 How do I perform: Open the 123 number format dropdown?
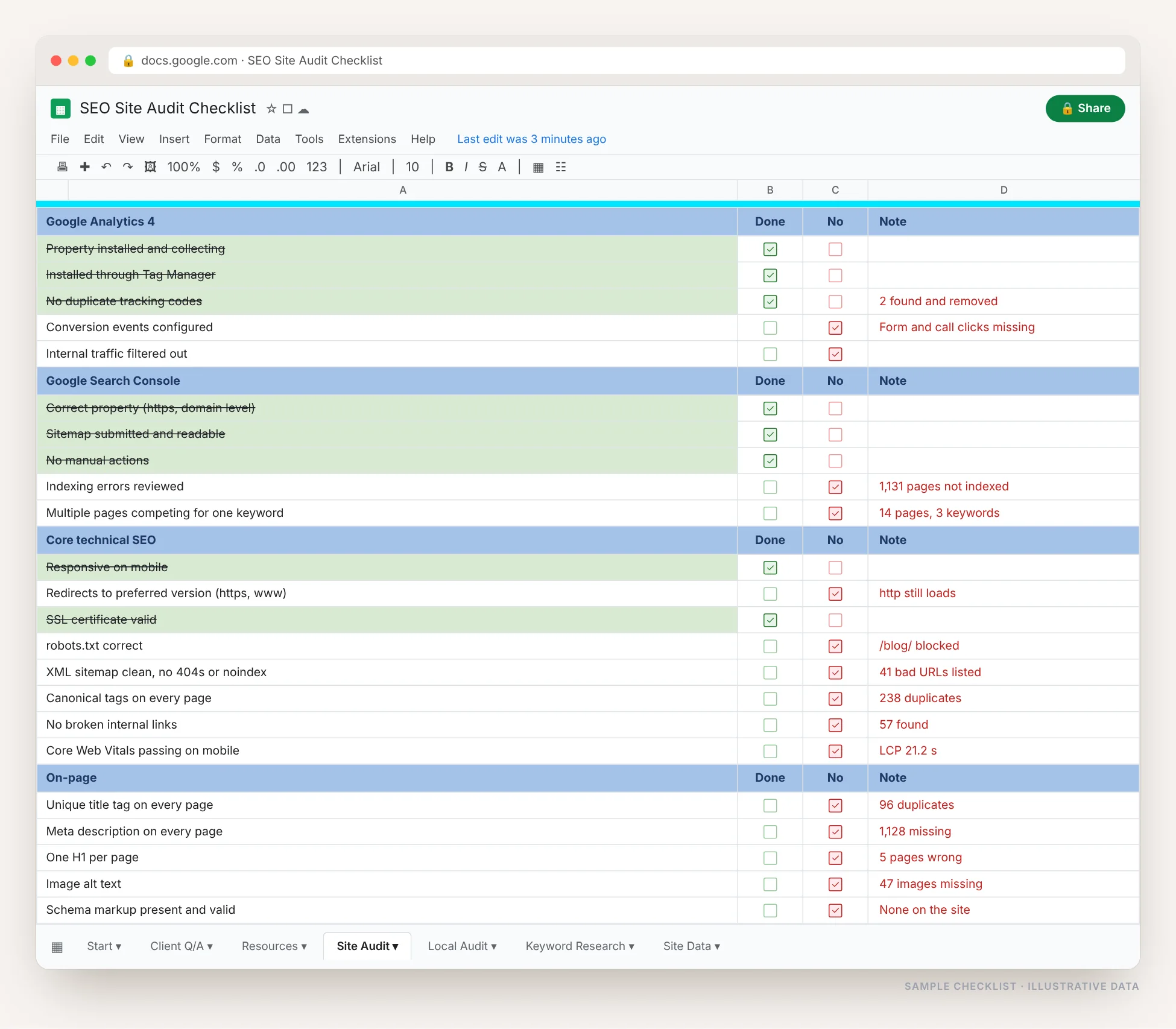point(317,167)
